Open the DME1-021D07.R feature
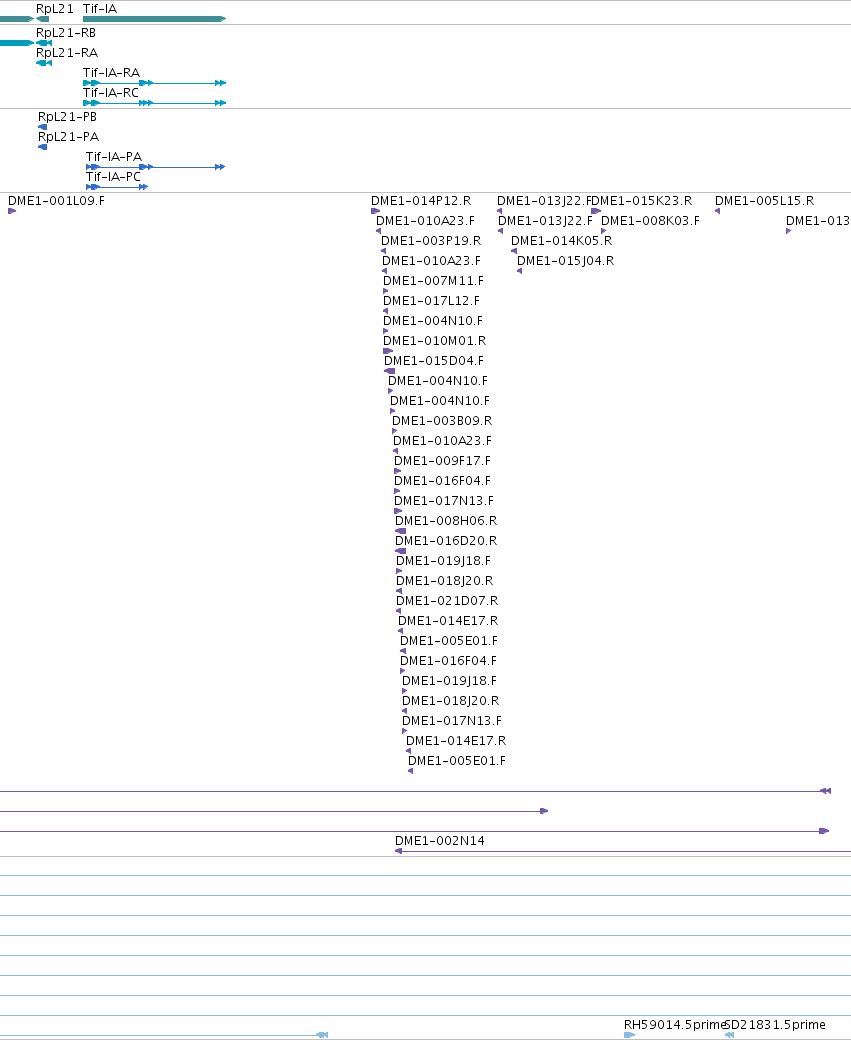Viewport: 851px width, 1040px height. 447,601
